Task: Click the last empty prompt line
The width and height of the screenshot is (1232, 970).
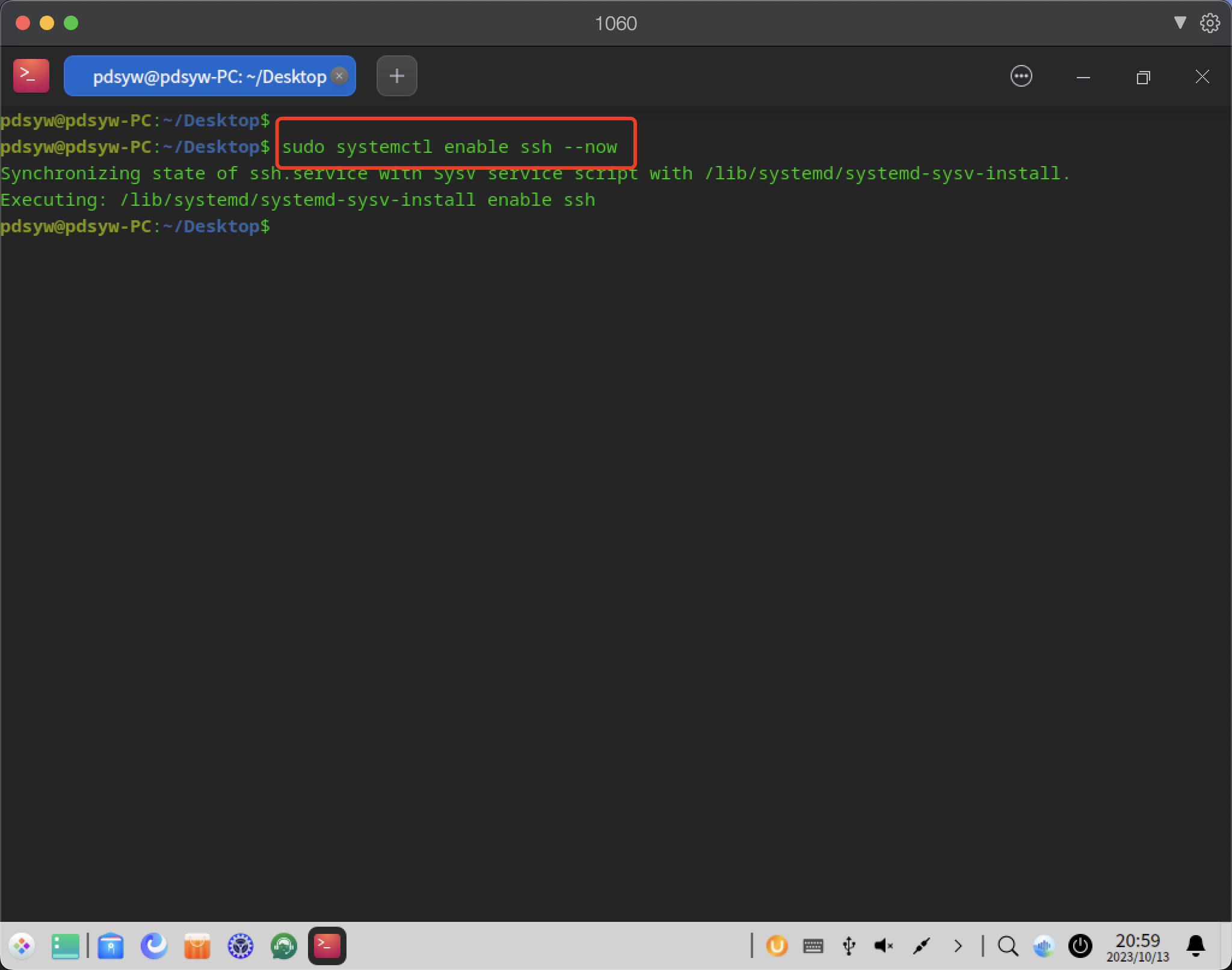Action: pyautogui.click(x=135, y=226)
